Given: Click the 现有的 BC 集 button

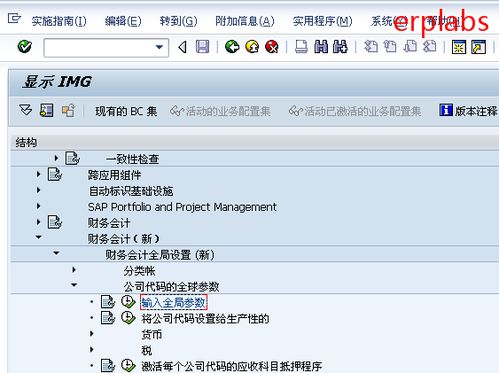Looking at the screenshot, I should [126, 111].
